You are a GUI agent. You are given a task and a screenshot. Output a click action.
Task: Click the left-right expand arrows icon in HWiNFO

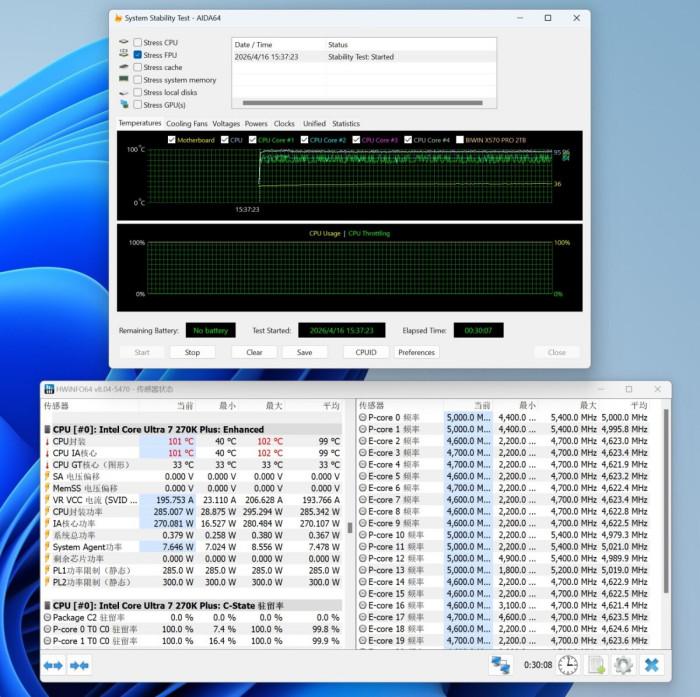click(53, 665)
